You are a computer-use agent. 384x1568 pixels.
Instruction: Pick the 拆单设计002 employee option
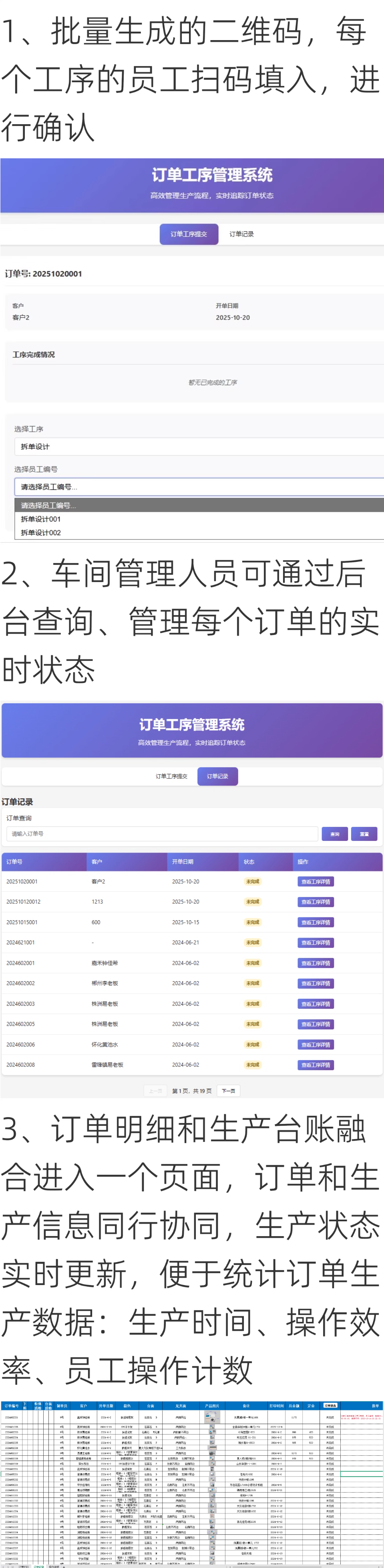41,533
